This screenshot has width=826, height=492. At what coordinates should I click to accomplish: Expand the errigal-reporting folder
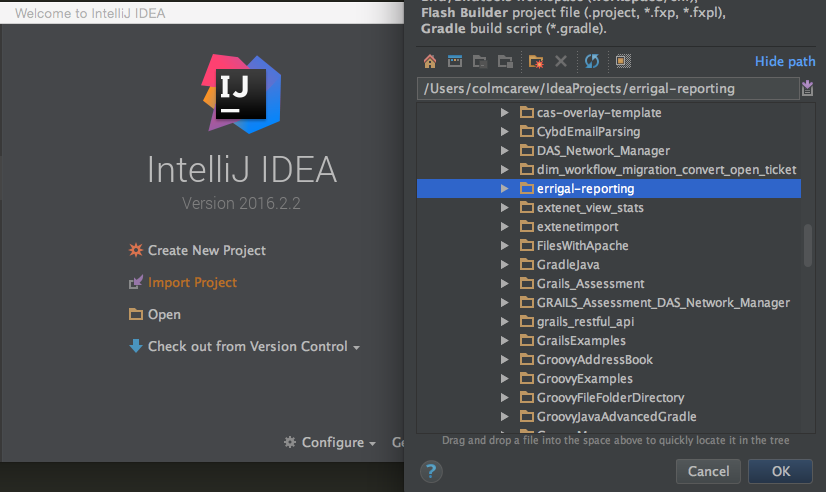point(504,189)
